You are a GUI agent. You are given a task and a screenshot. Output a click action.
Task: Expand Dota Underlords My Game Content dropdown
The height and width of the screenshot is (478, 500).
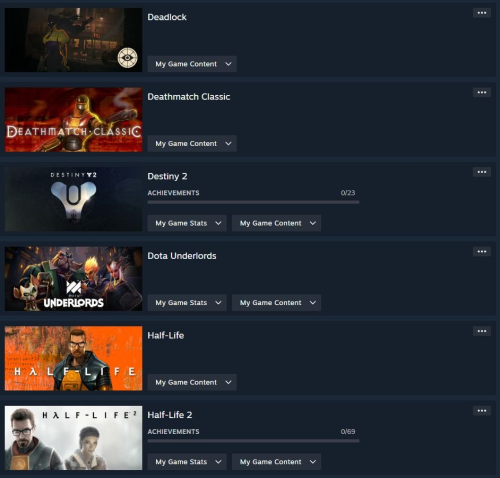276,303
